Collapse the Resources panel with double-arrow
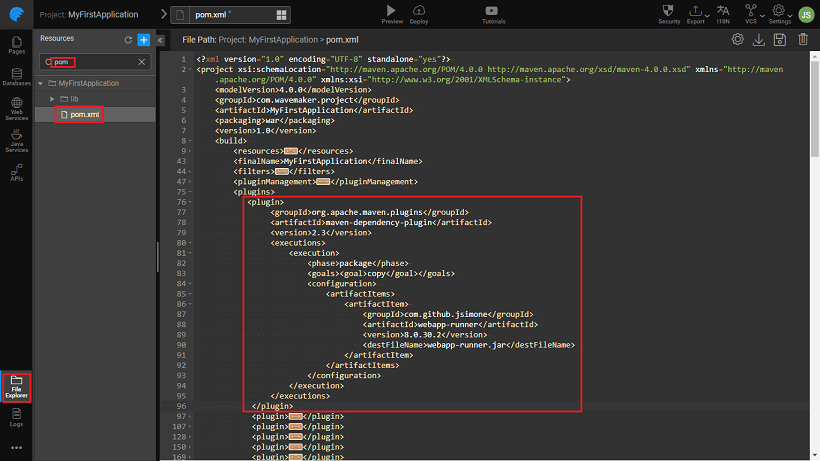 161,40
